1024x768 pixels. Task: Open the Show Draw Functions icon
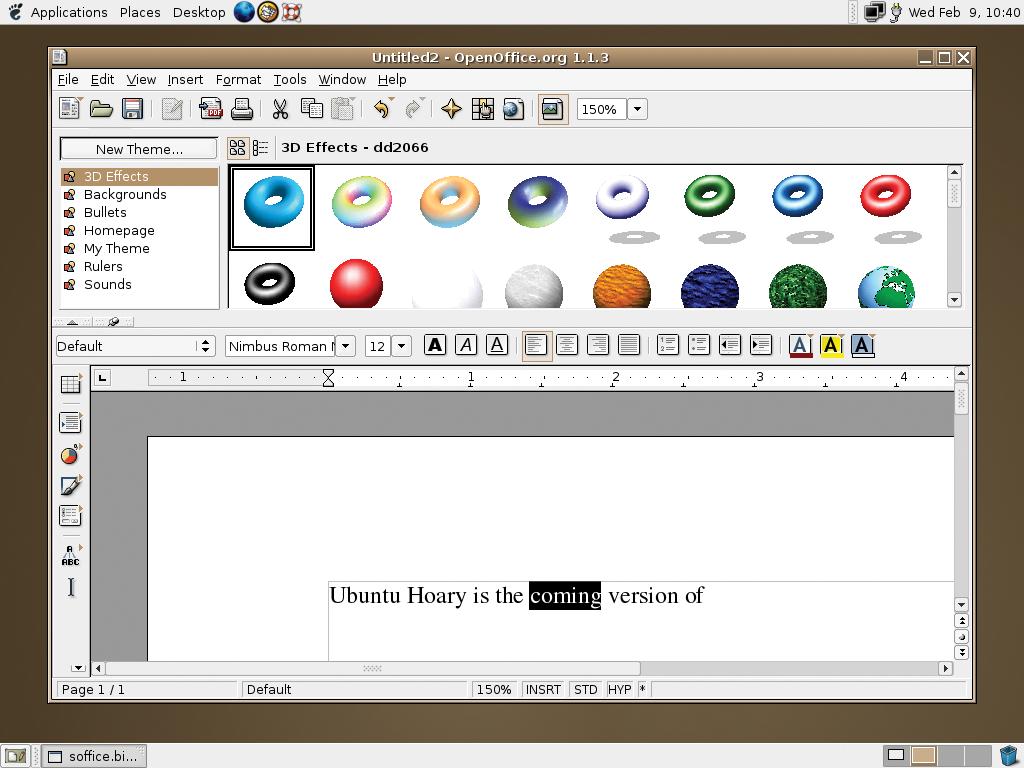[71, 486]
